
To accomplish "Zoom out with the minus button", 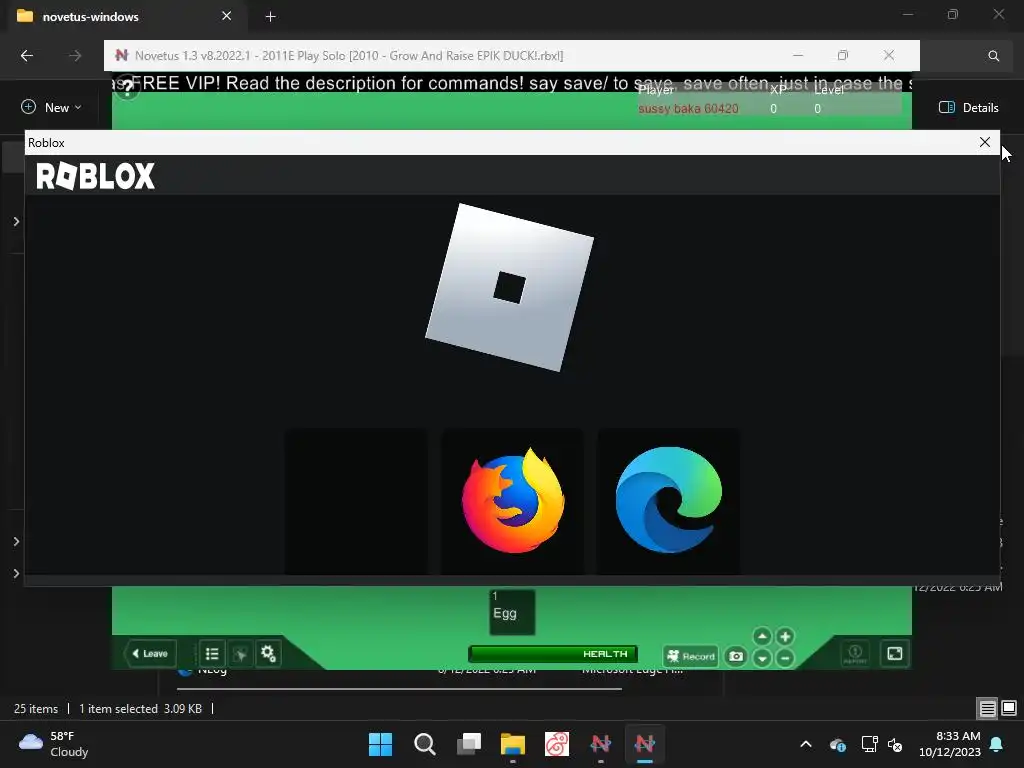I will pos(785,658).
